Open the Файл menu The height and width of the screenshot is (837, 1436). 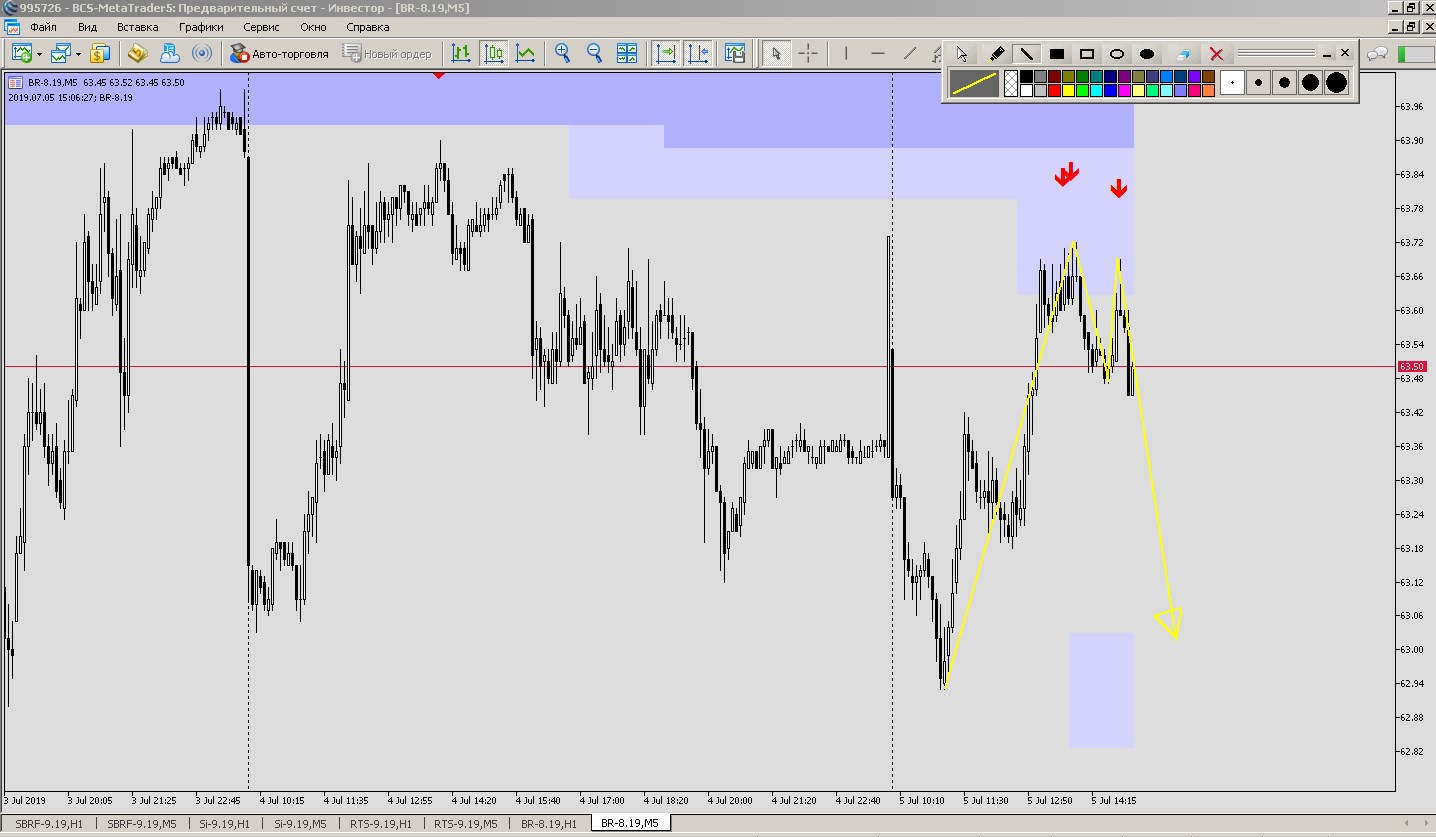(43, 27)
